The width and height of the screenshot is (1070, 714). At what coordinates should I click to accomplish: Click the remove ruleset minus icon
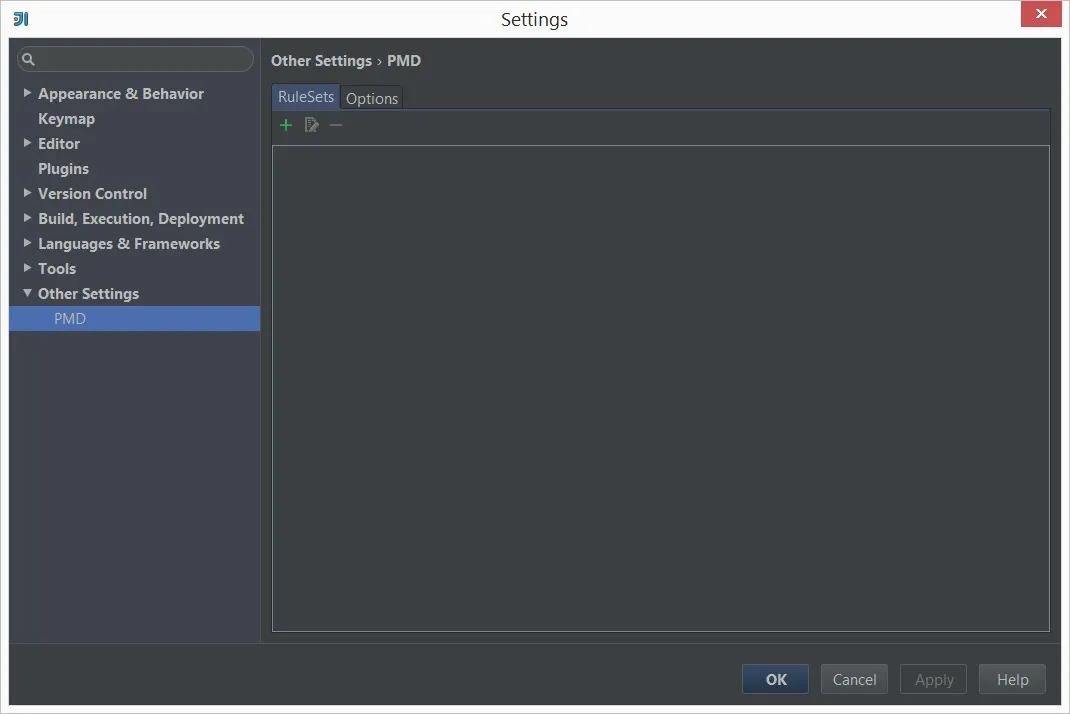336,125
